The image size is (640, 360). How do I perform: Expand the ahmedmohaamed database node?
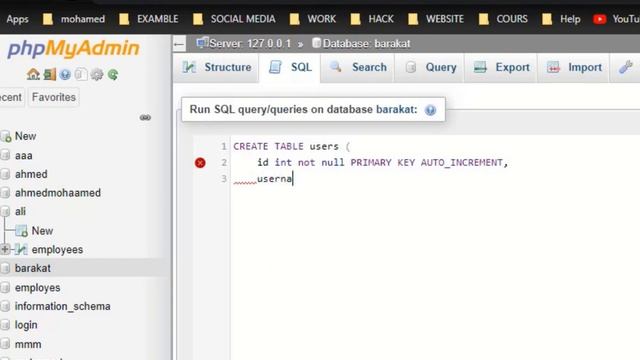pos(5,193)
